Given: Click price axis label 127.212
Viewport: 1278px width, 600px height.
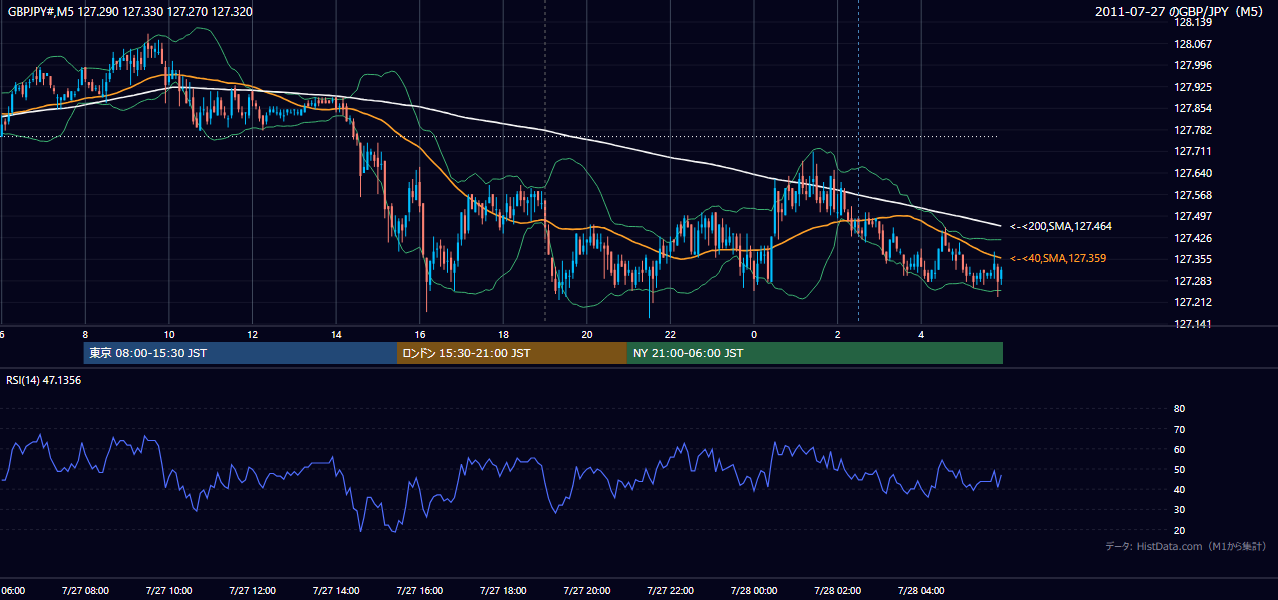Looking at the screenshot, I should [x=1192, y=302].
